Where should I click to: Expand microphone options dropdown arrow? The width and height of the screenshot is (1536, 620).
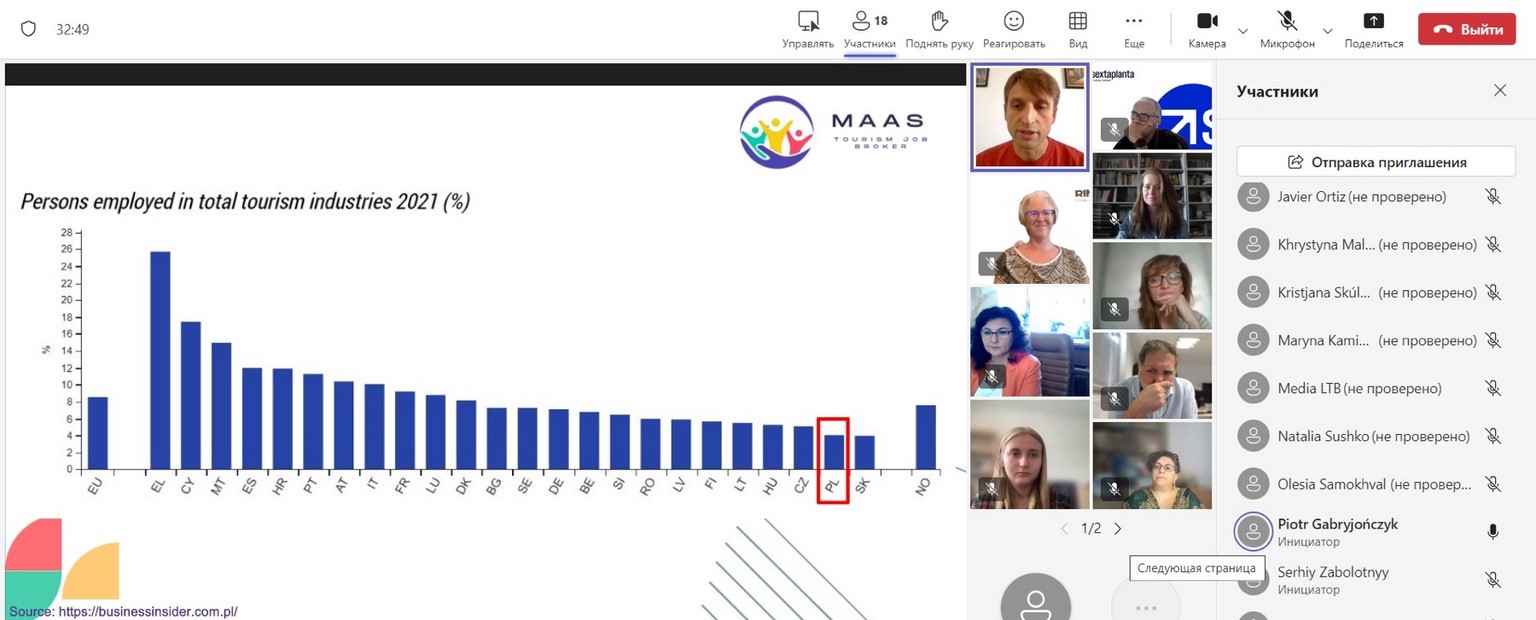click(x=1327, y=31)
